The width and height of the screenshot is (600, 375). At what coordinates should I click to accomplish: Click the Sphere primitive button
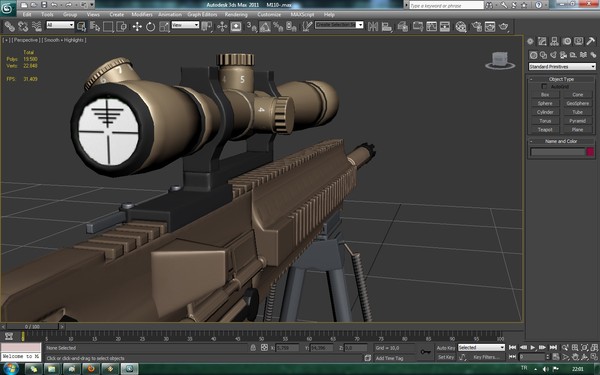coord(545,103)
